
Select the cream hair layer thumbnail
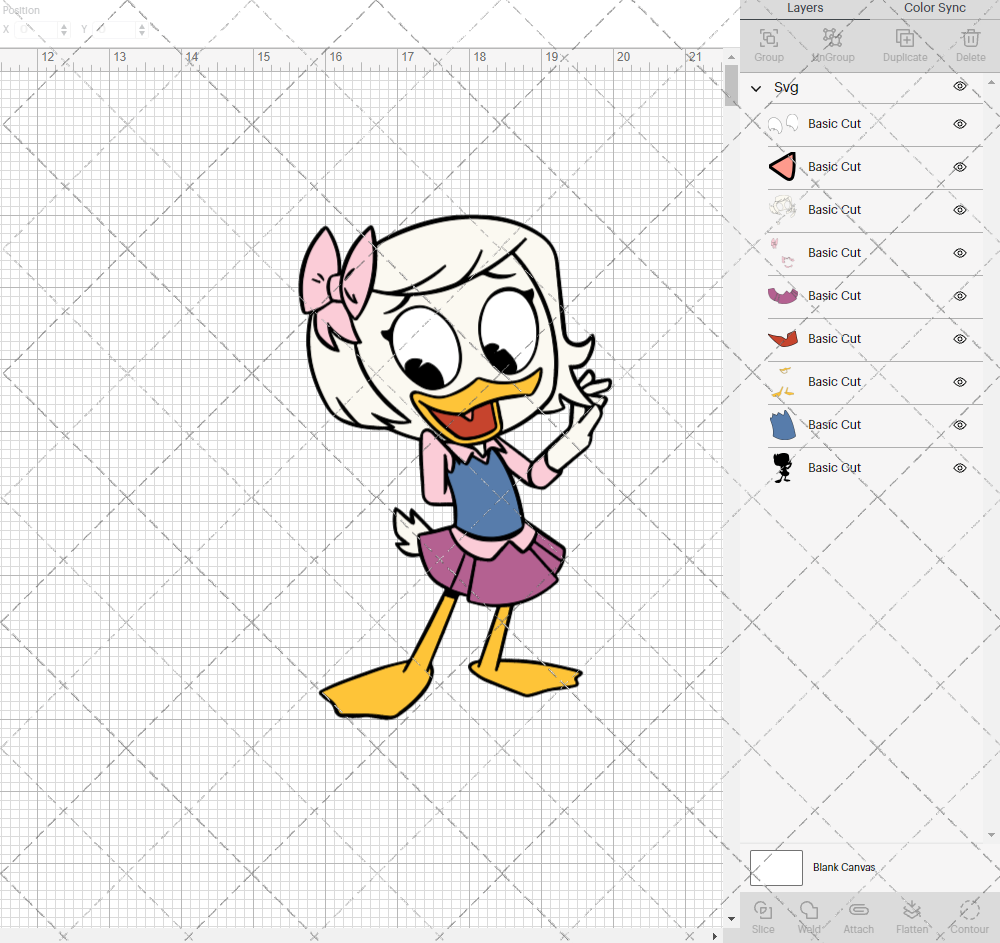coord(783,210)
